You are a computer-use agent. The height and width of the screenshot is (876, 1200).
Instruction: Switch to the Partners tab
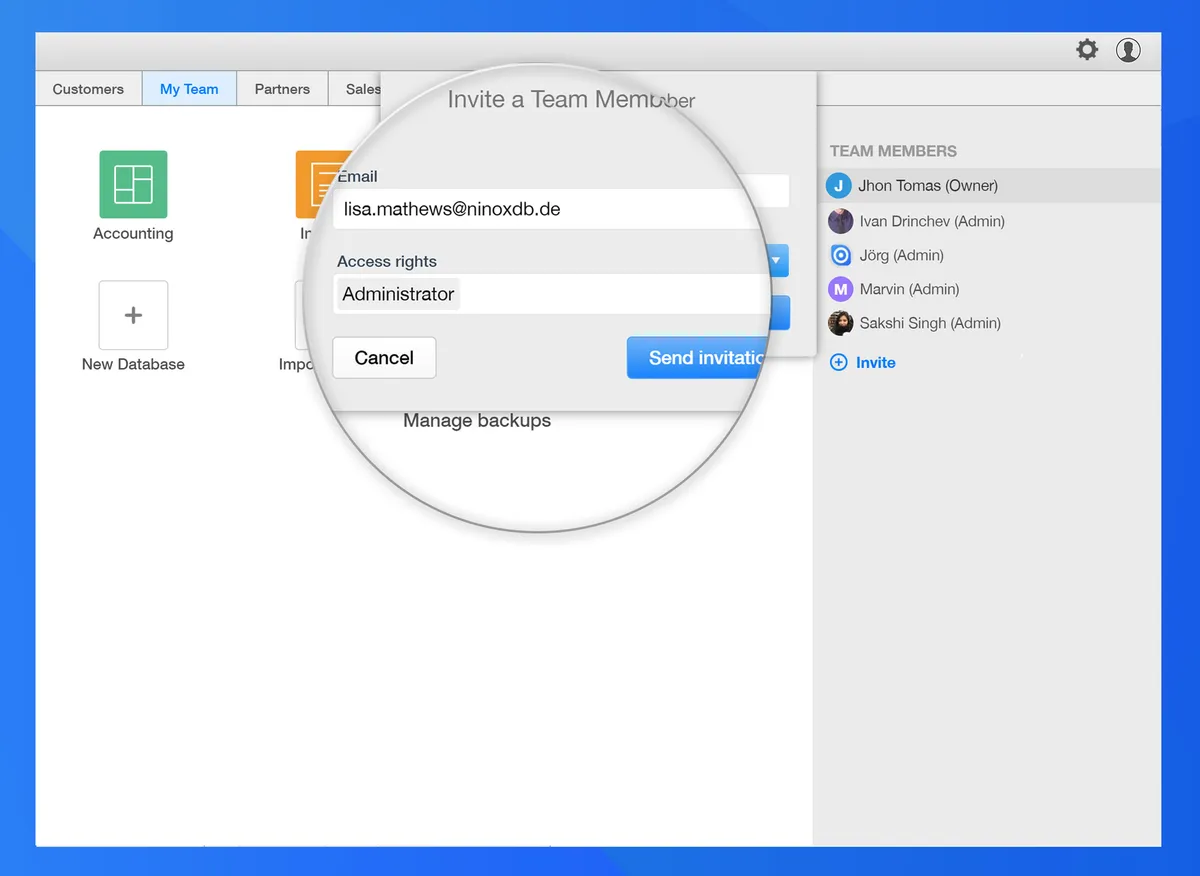[282, 89]
